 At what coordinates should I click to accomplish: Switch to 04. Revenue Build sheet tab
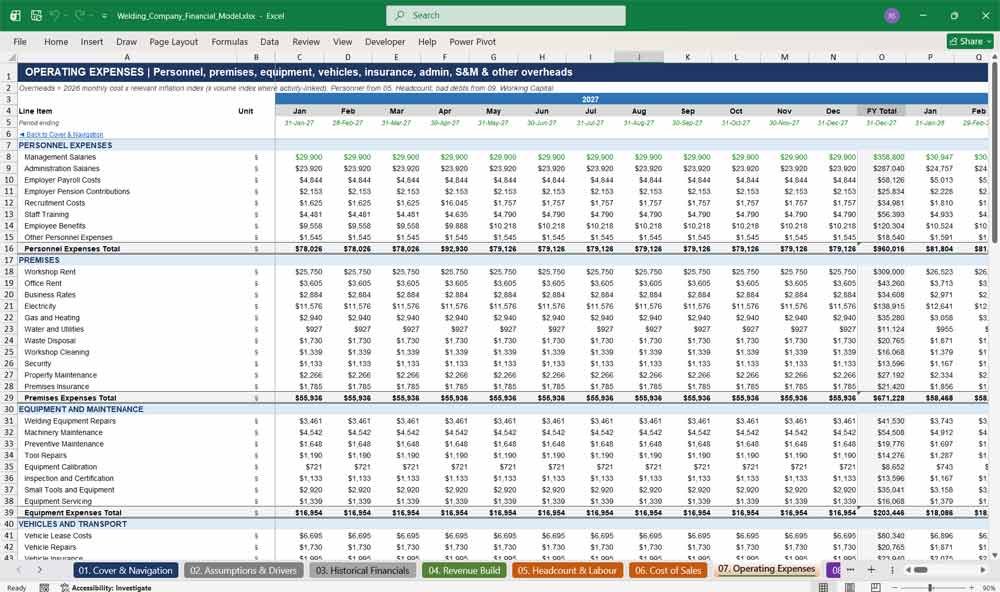click(x=464, y=570)
